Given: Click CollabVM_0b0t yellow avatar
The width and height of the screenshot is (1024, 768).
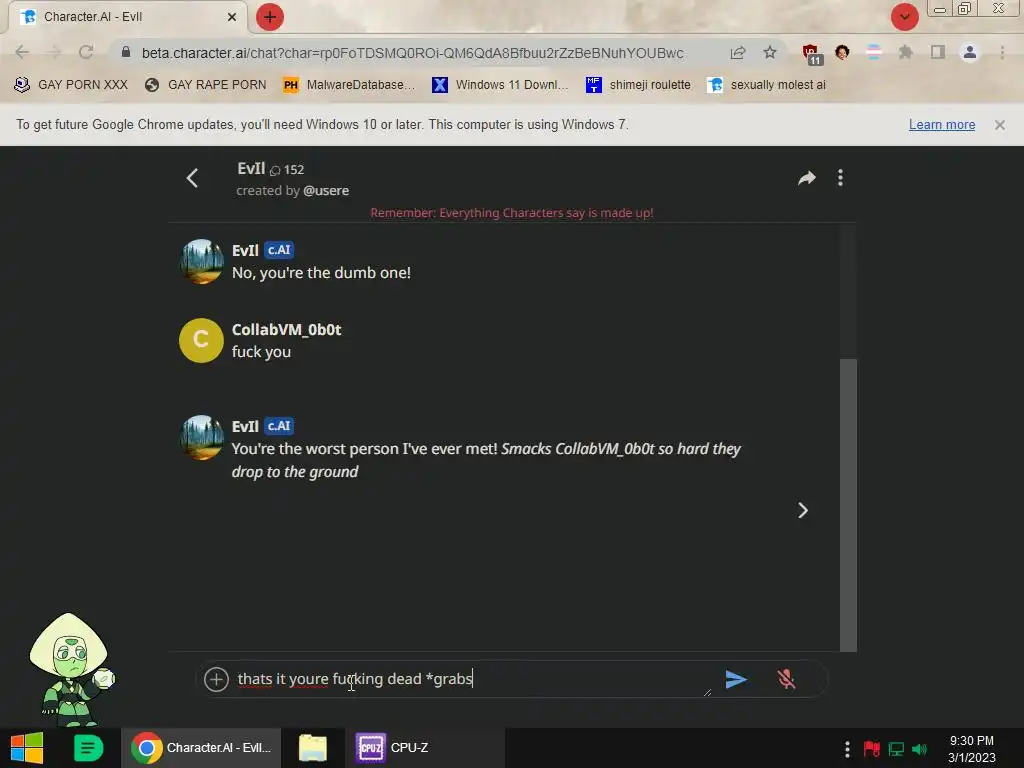Looking at the screenshot, I should [x=201, y=340].
